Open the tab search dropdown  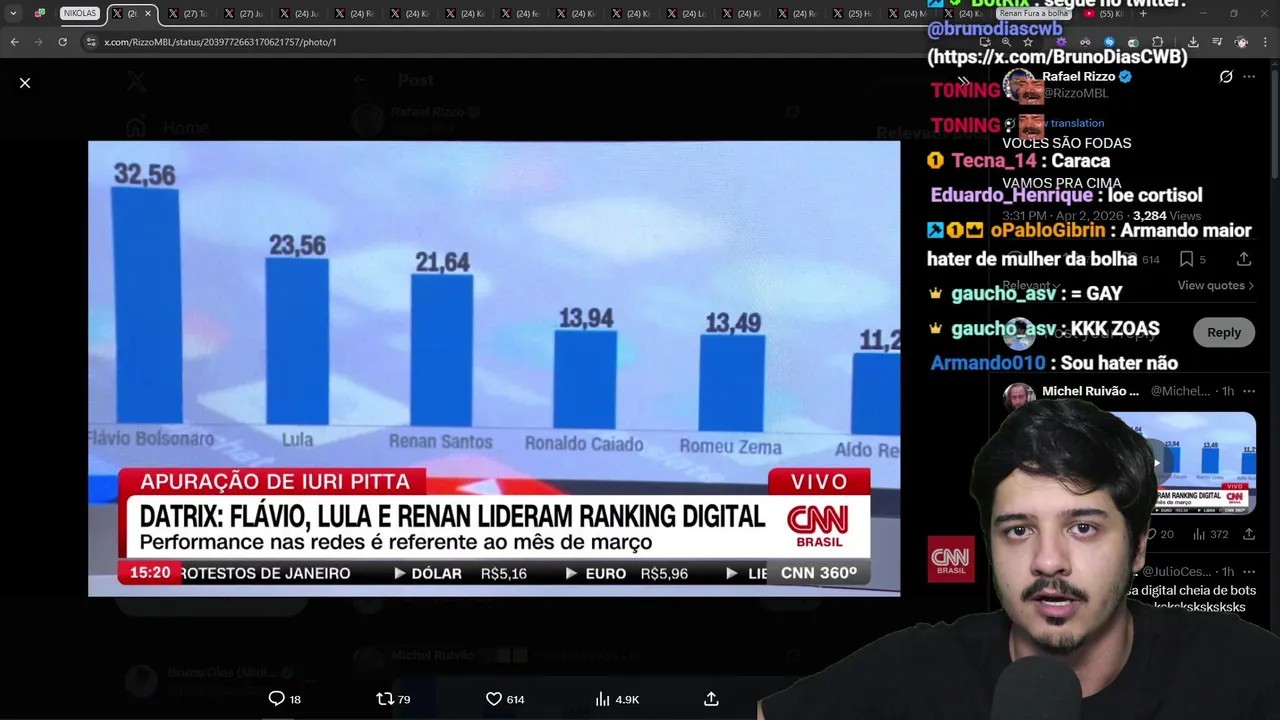coord(13,13)
